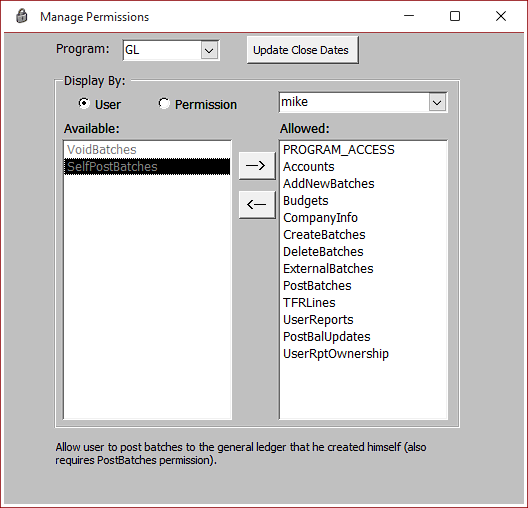528x508 pixels.
Task: Choose Accounts in the Allowed list
Action: 363,167
